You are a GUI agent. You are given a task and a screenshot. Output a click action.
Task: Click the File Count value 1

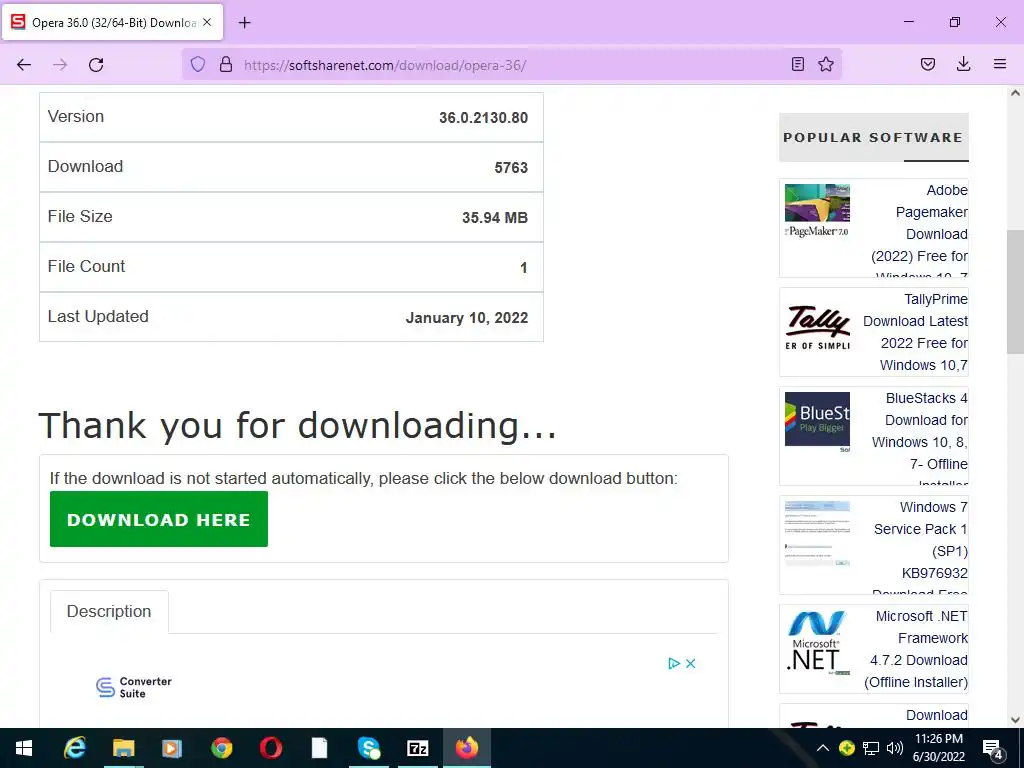[x=523, y=268]
